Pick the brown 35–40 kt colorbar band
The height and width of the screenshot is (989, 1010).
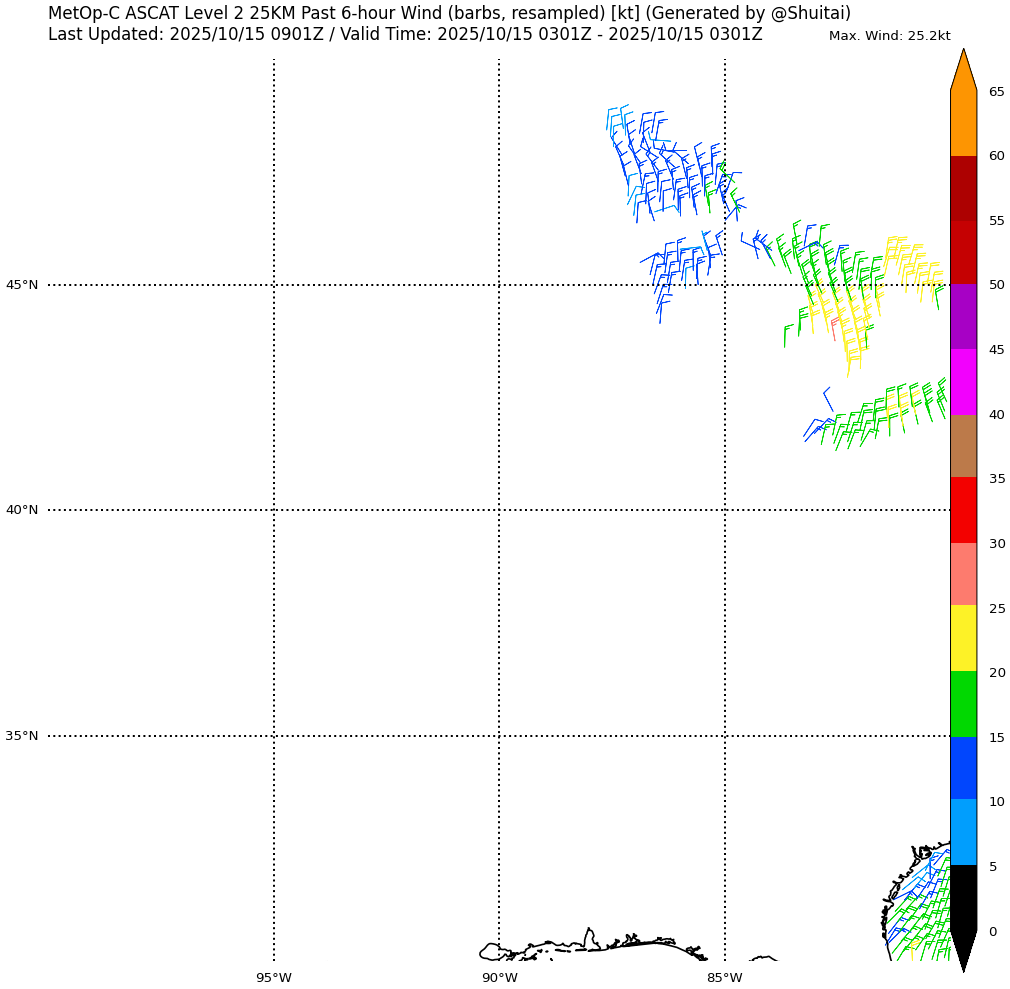pyautogui.click(x=963, y=446)
